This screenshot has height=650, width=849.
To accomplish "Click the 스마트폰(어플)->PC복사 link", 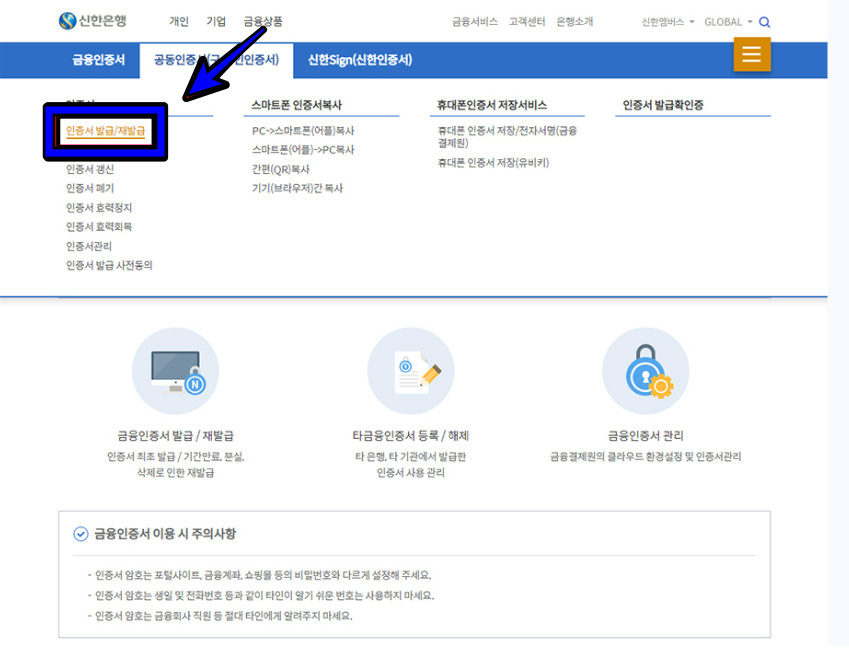I will pos(303,150).
